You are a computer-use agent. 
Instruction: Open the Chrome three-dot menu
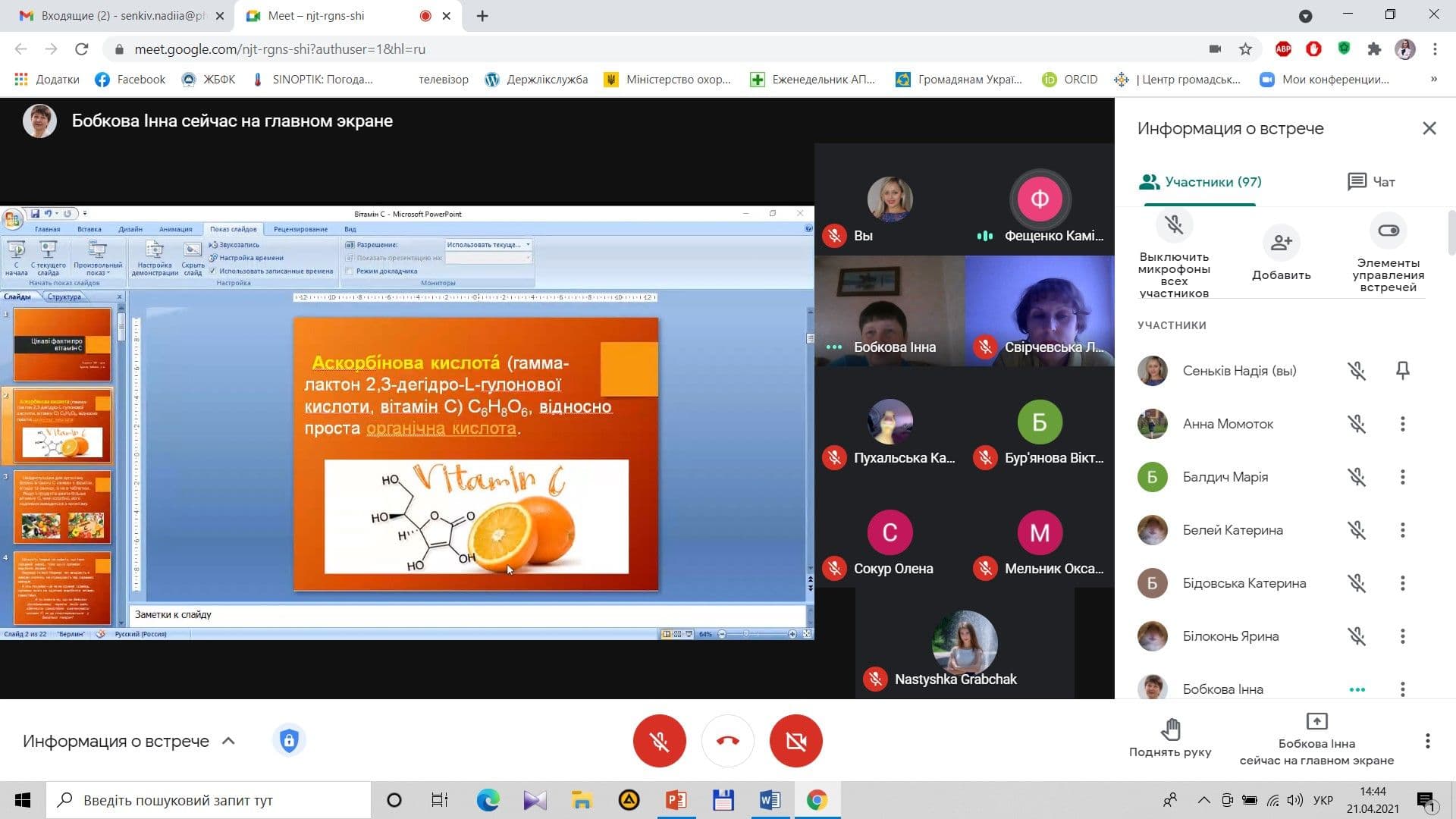click(1435, 49)
